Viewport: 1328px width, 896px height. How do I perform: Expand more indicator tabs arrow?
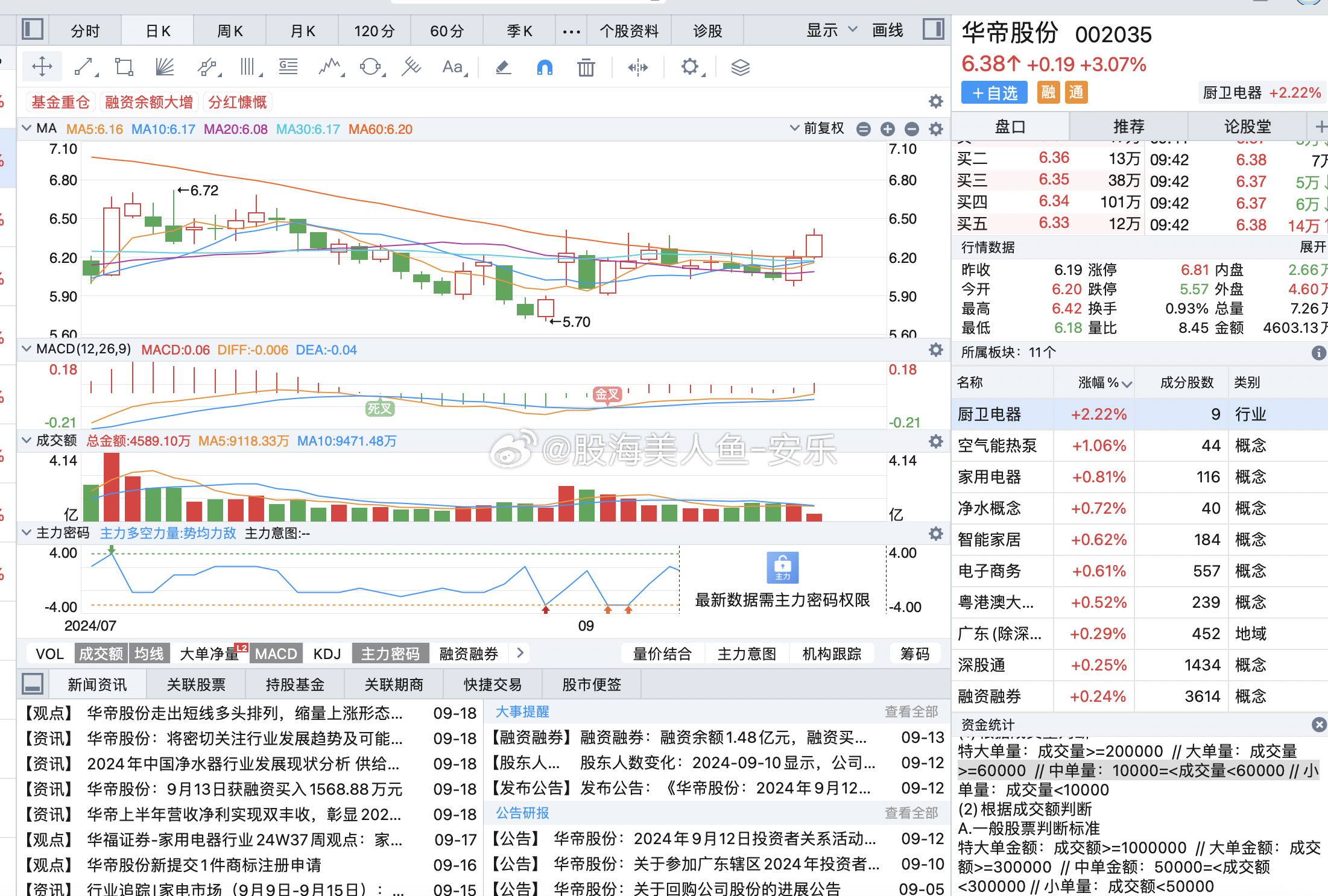pos(520,653)
